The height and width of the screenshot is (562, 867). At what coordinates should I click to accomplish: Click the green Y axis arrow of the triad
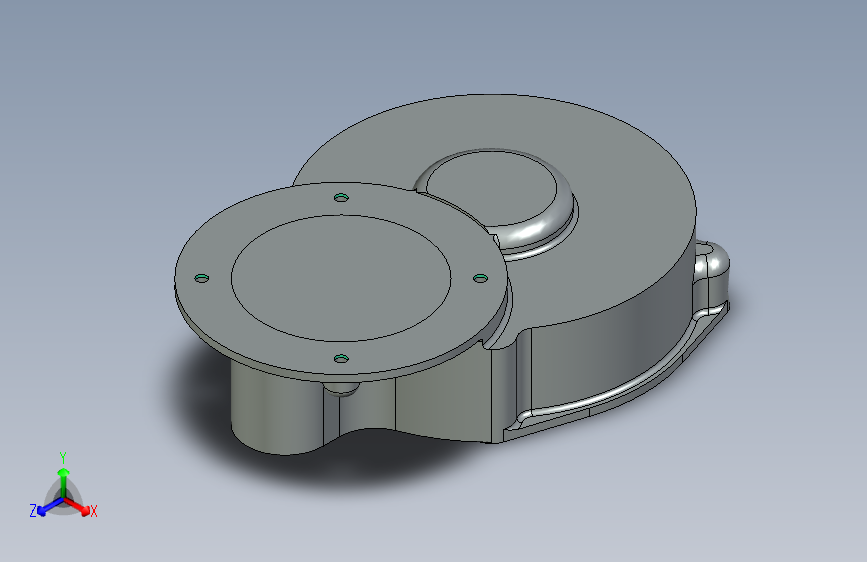pos(64,482)
